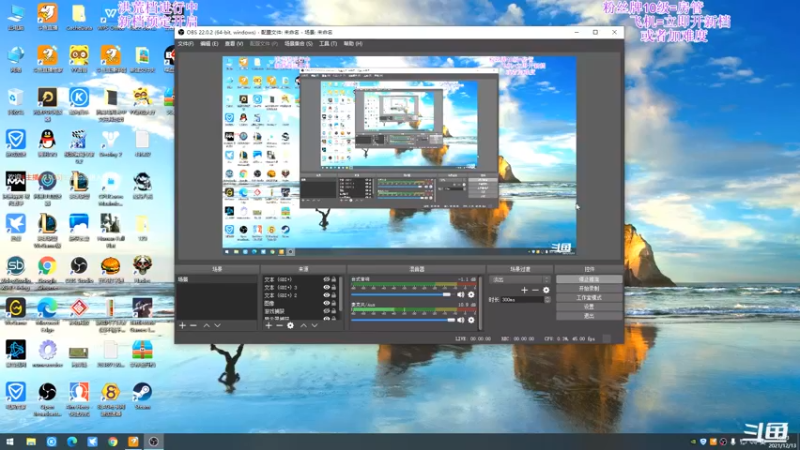Open File Explorer from the taskbar
800x450 pixels.
click(x=31, y=442)
